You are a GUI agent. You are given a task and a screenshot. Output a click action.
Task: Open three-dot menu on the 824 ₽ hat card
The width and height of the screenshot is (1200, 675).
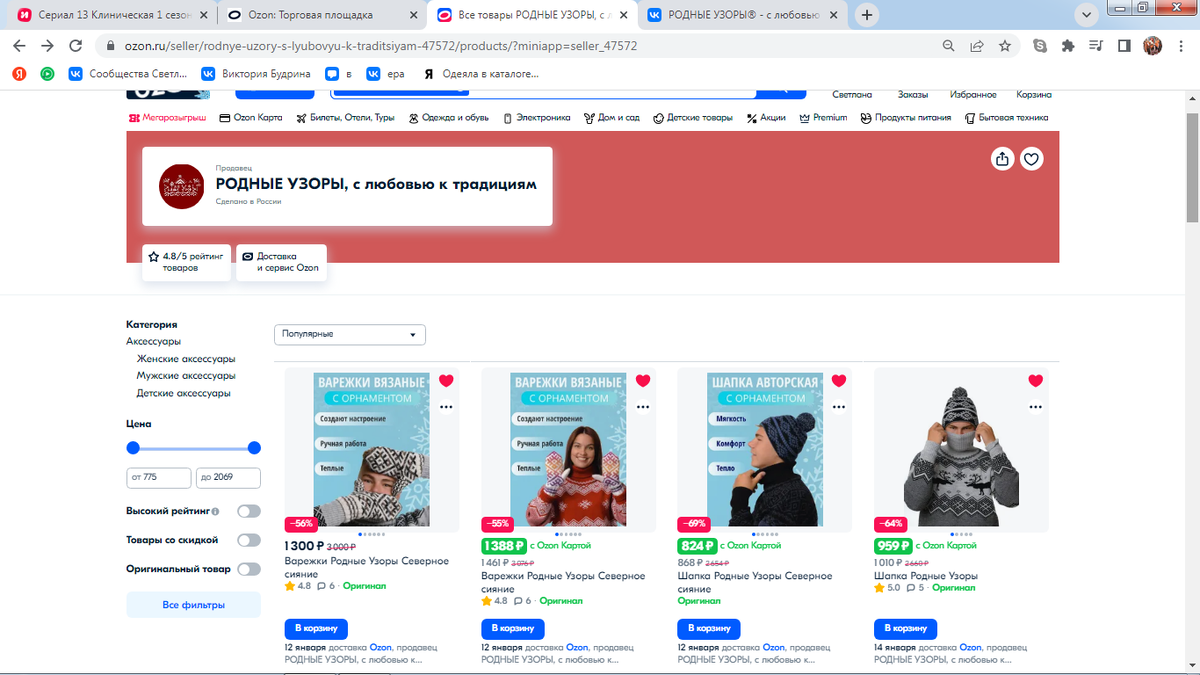tap(838, 408)
